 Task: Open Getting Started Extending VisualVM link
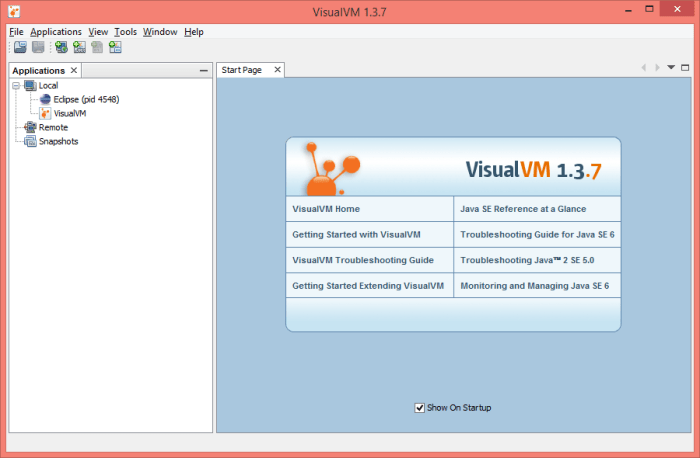pyautogui.click(x=370, y=286)
